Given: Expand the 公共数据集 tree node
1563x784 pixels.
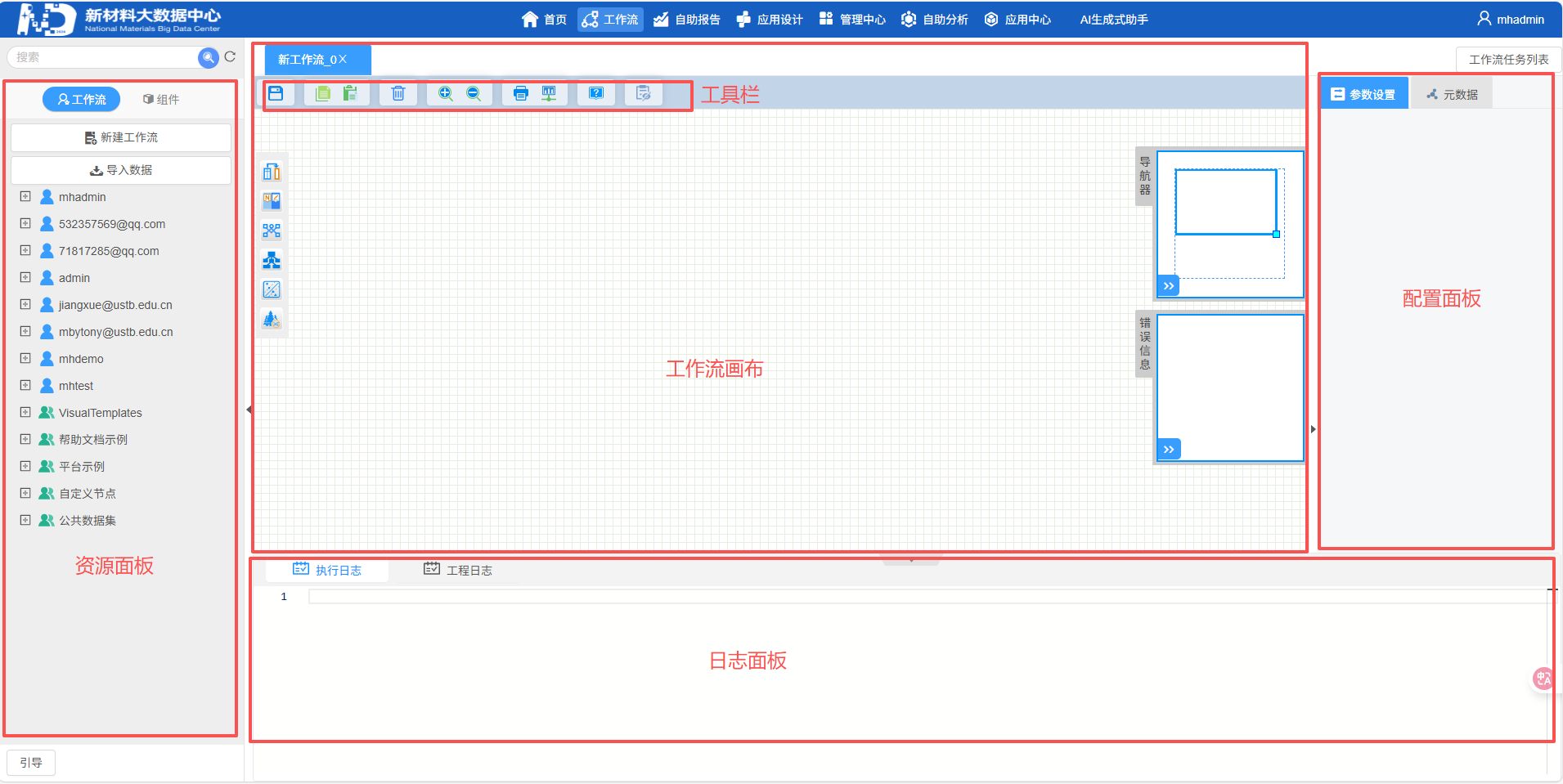Looking at the screenshot, I should click(x=25, y=521).
